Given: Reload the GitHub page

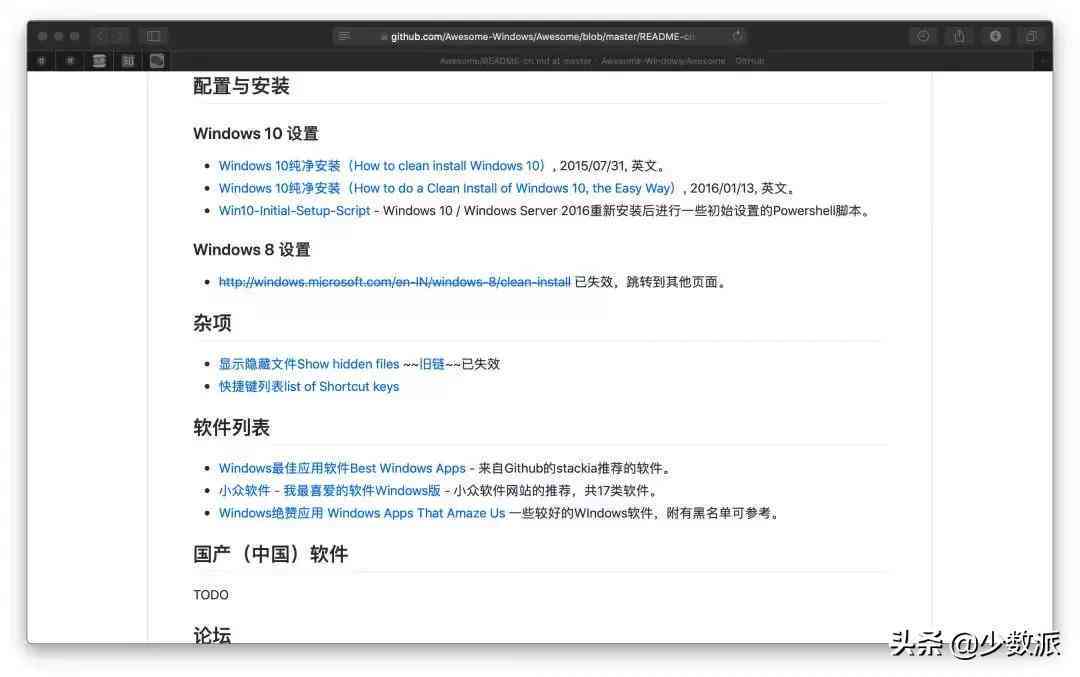Looking at the screenshot, I should tap(738, 36).
